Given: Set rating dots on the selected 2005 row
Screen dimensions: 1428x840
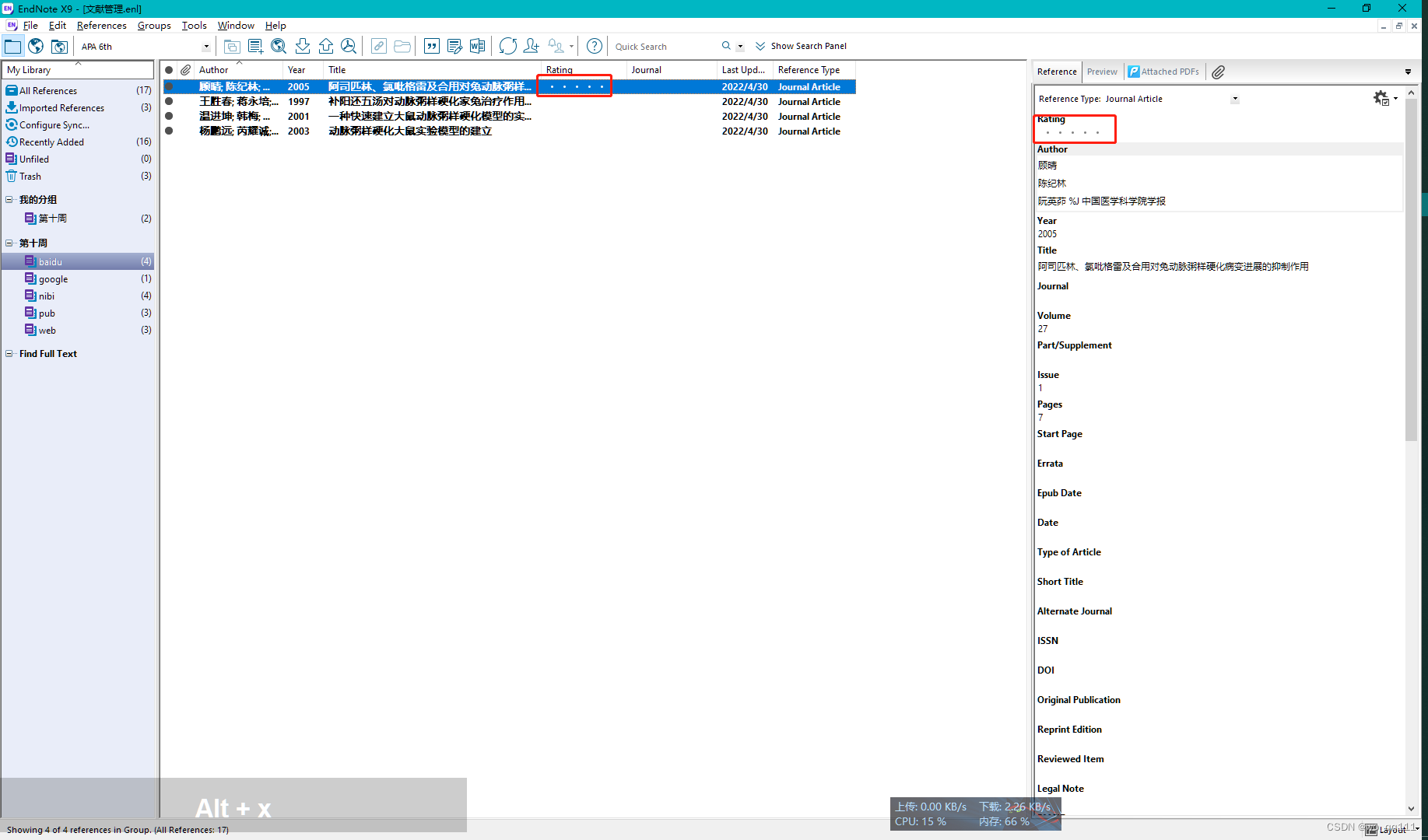Looking at the screenshot, I should point(577,86).
